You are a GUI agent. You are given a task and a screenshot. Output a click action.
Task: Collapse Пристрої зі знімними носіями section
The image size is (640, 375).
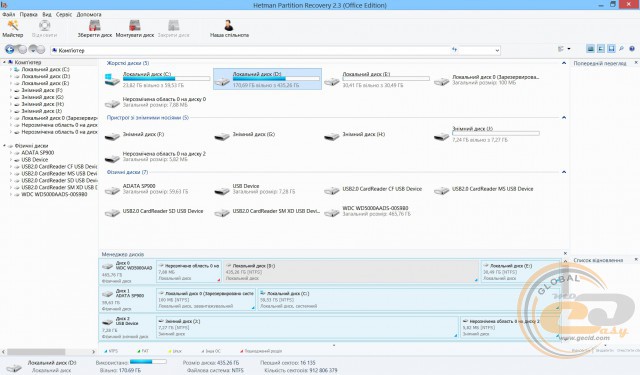pos(564,118)
